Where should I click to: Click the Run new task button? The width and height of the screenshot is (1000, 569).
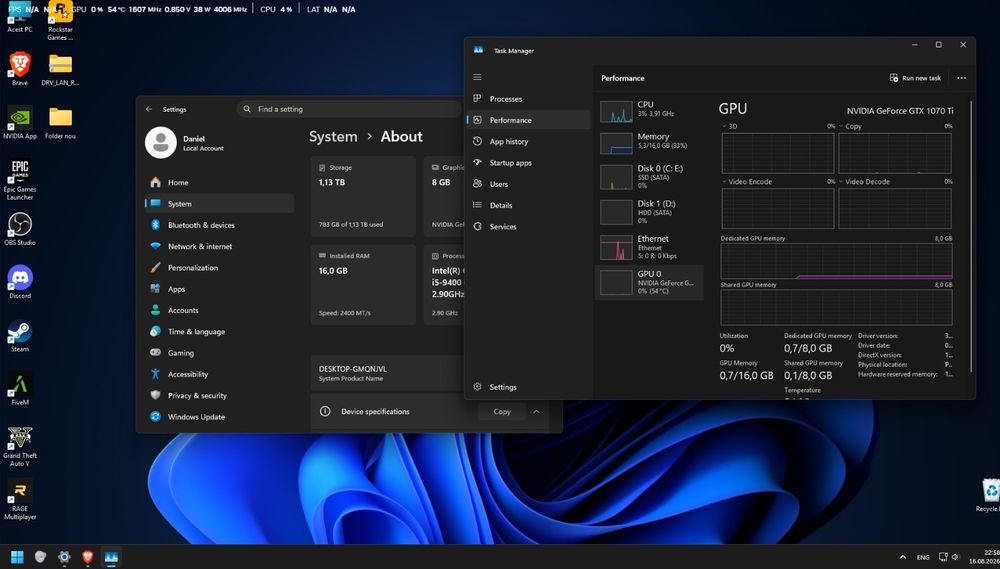point(915,78)
